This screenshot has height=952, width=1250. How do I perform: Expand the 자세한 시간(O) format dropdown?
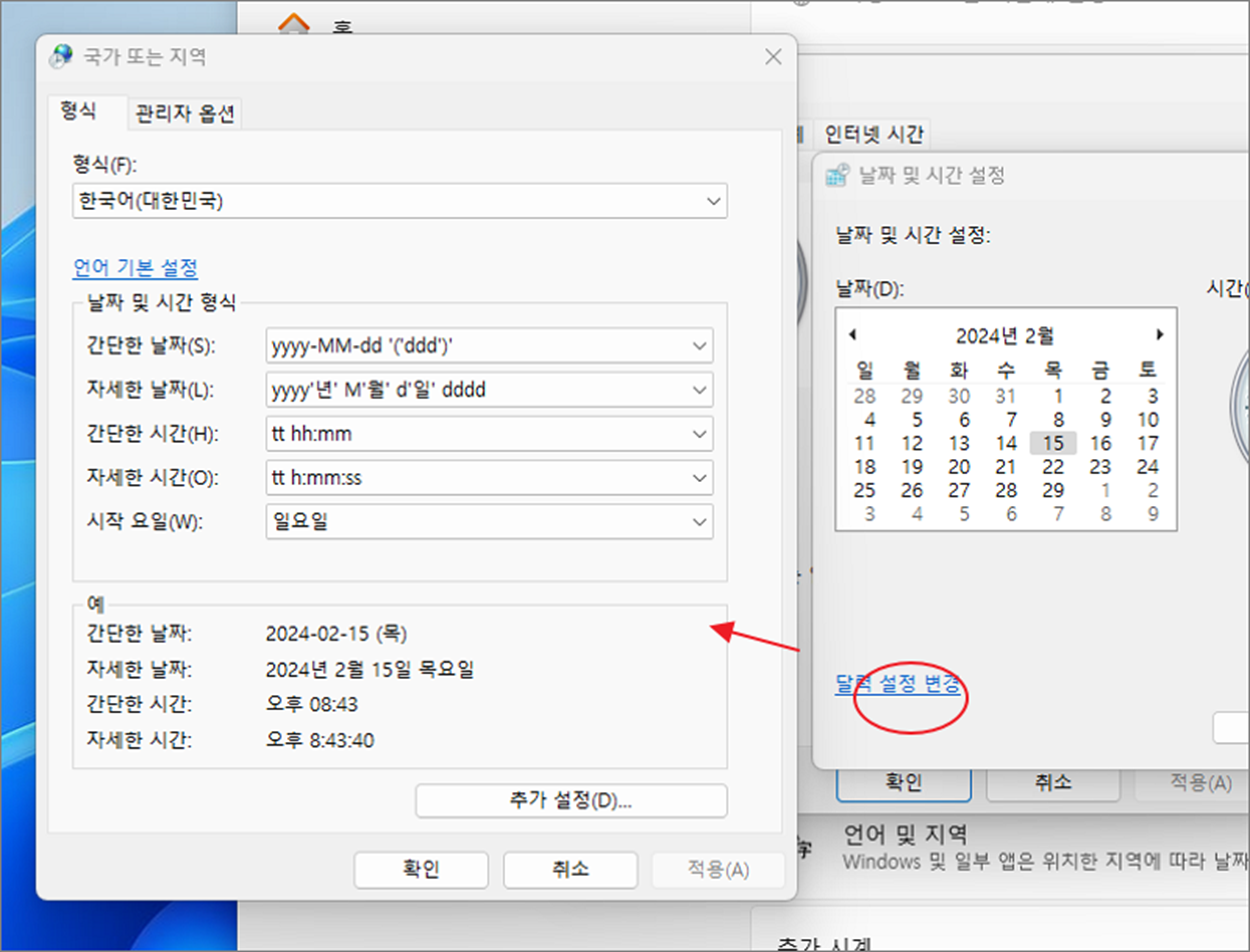pyautogui.click(x=699, y=477)
